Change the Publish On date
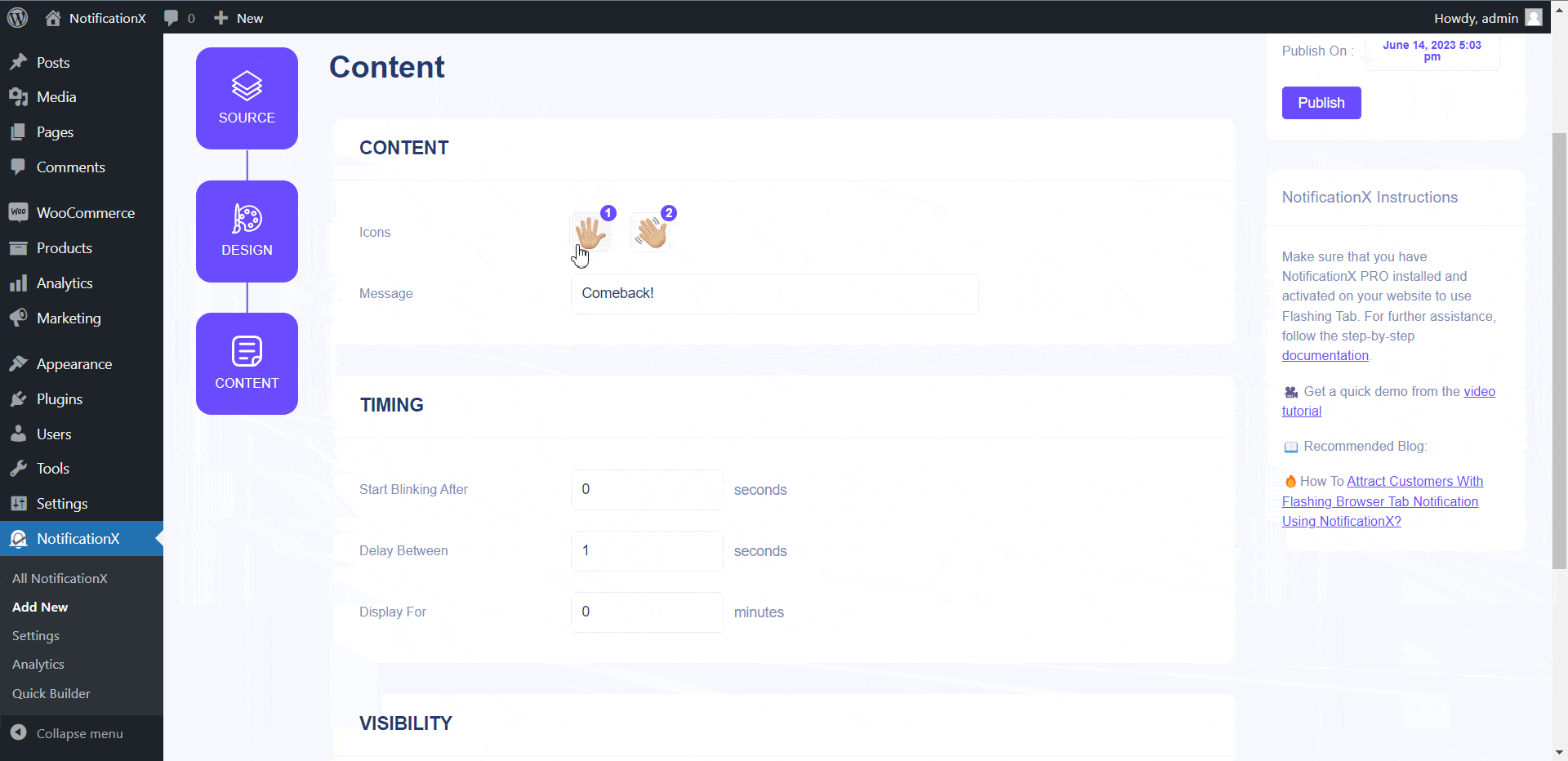The image size is (1568, 761). click(1432, 51)
